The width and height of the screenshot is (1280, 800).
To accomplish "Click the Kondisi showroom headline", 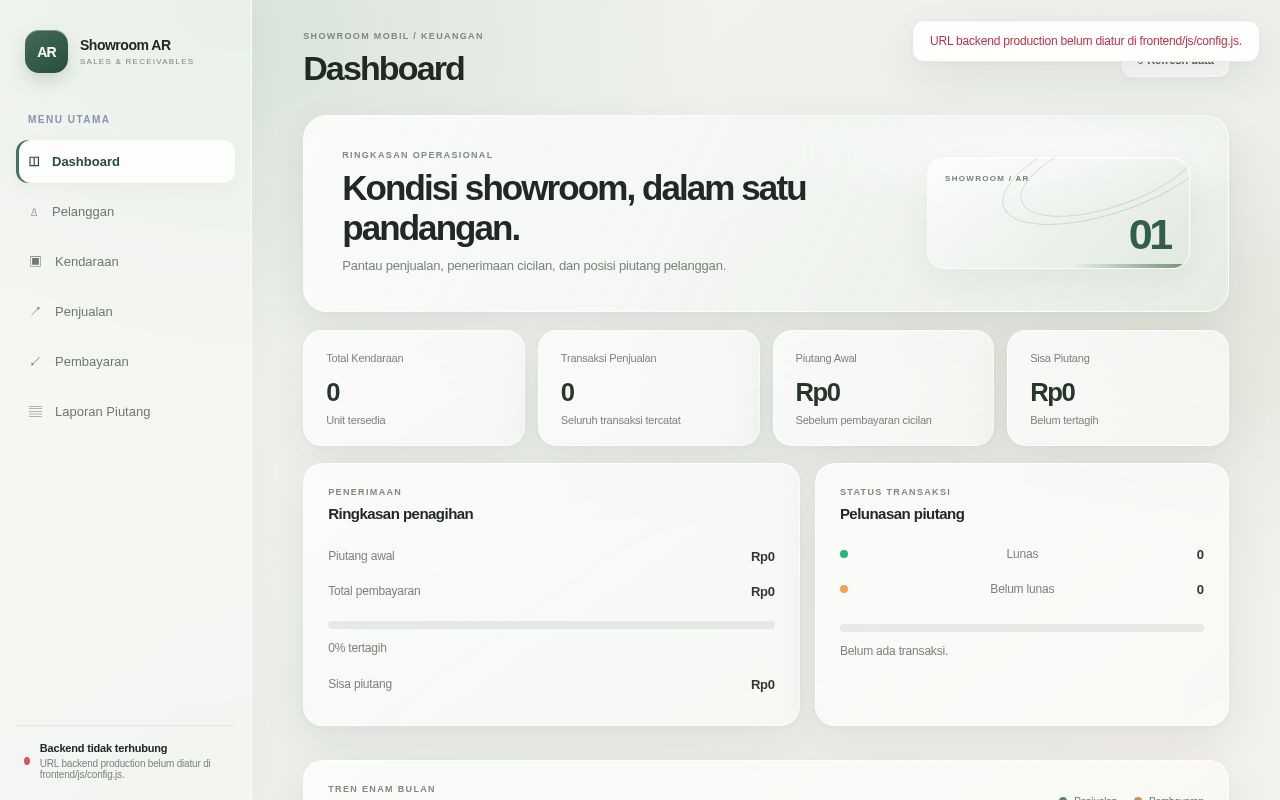I will (x=574, y=208).
